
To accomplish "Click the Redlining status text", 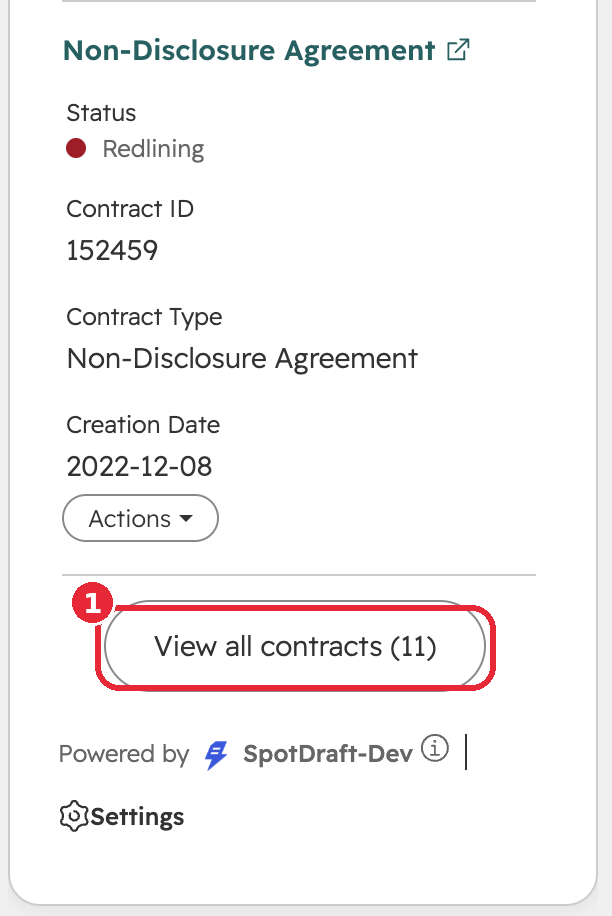I will click(x=153, y=149).
